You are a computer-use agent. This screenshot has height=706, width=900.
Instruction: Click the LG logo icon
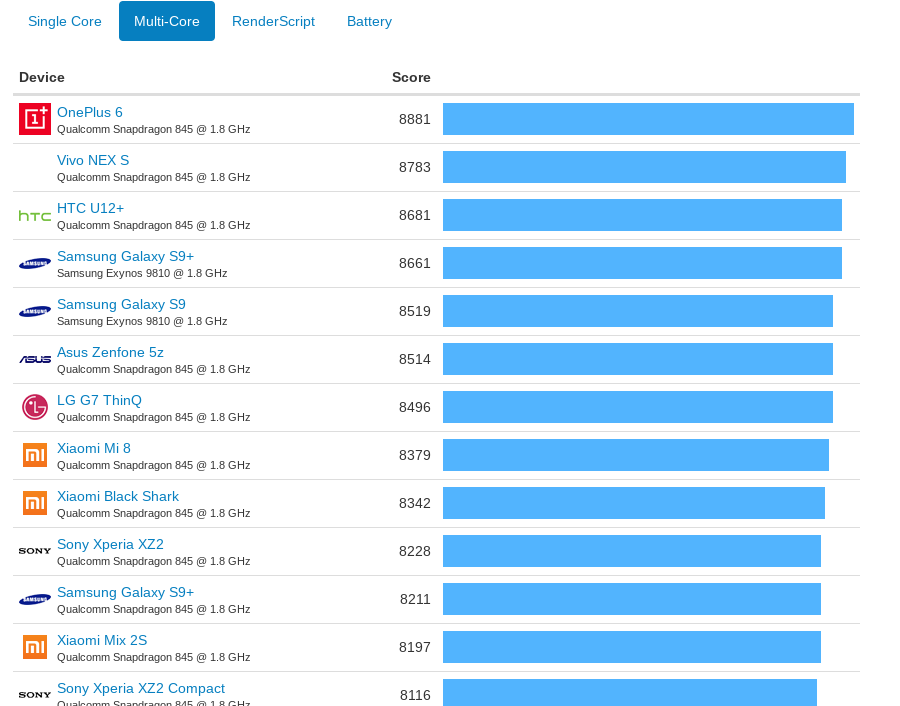(x=35, y=407)
